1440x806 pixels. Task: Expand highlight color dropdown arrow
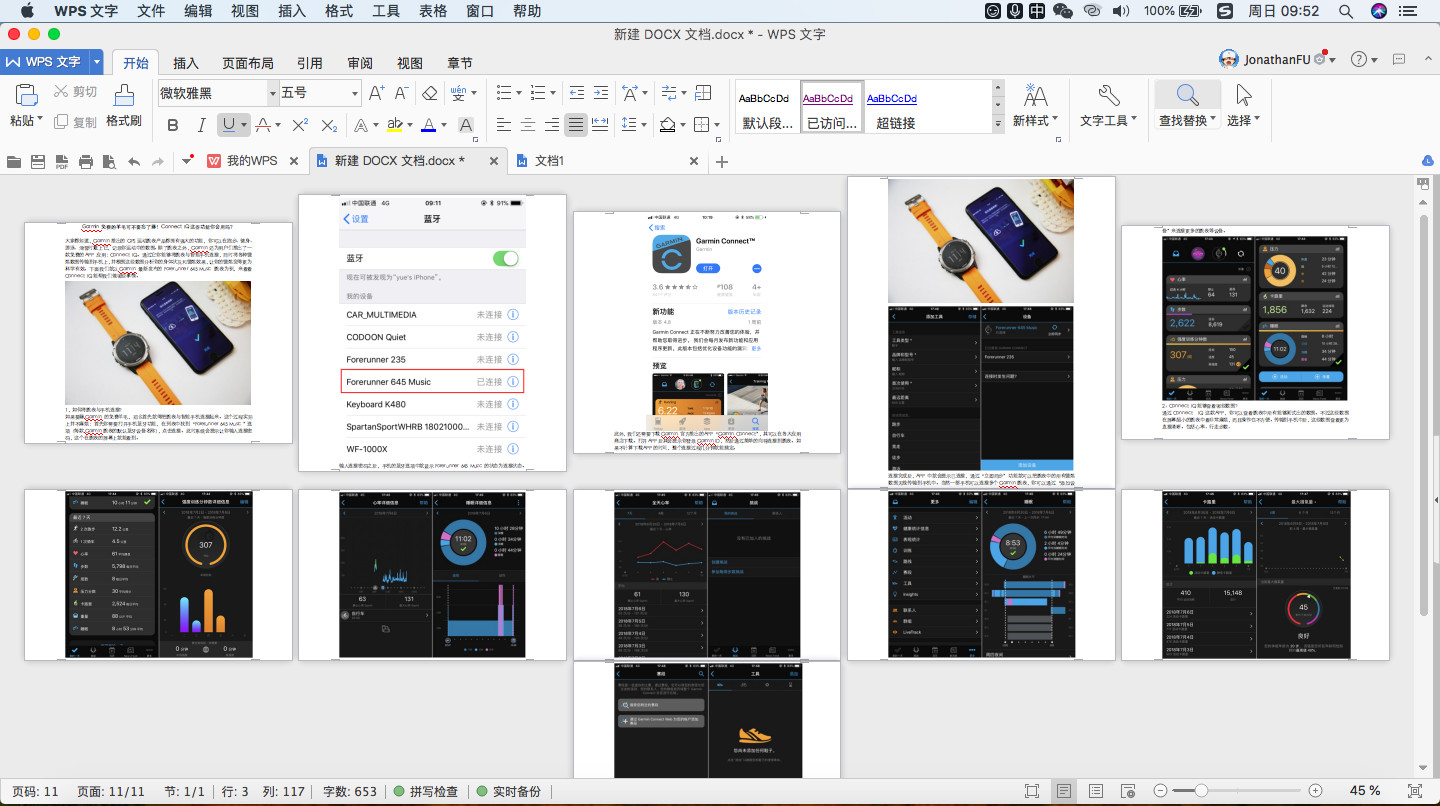(409, 125)
